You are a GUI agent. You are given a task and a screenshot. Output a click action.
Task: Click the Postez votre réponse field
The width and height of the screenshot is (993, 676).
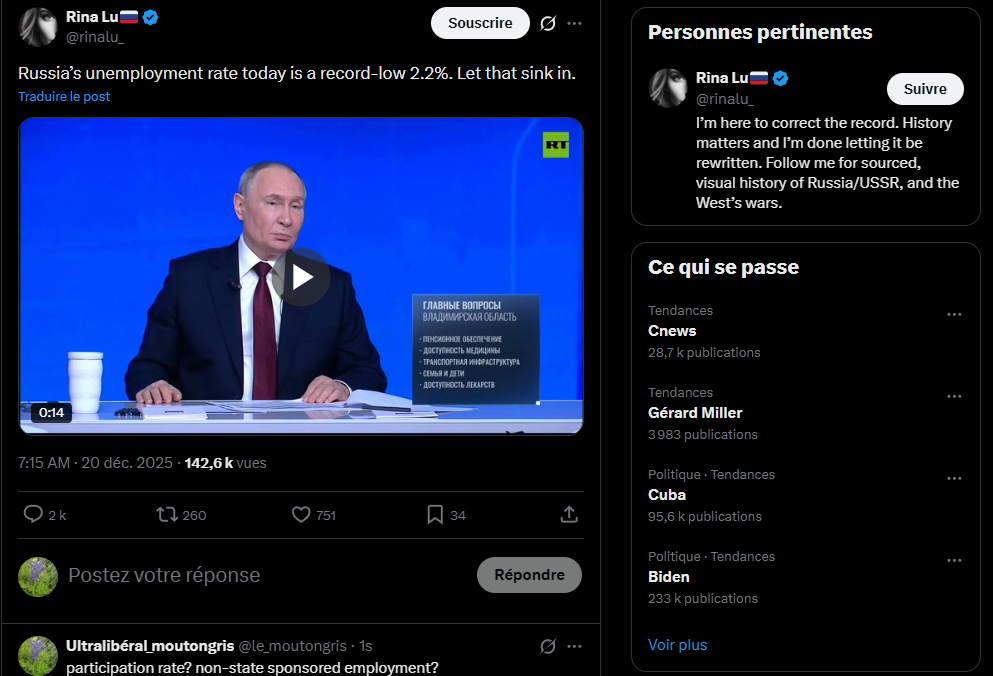point(266,575)
